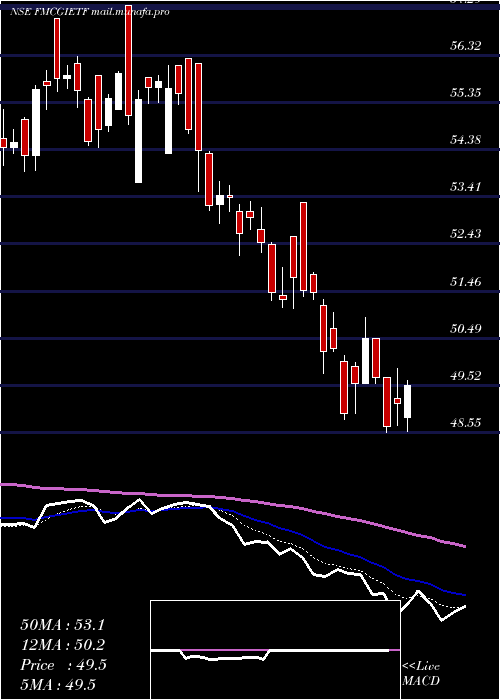Select the 55.35 price axis label
500x700 pixels.
(466, 93)
